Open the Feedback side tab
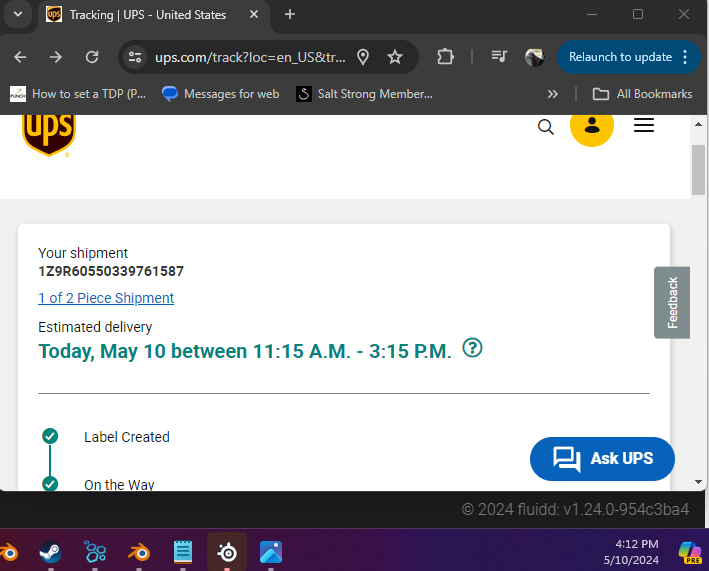 pyautogui.click(x=672, y=302)
